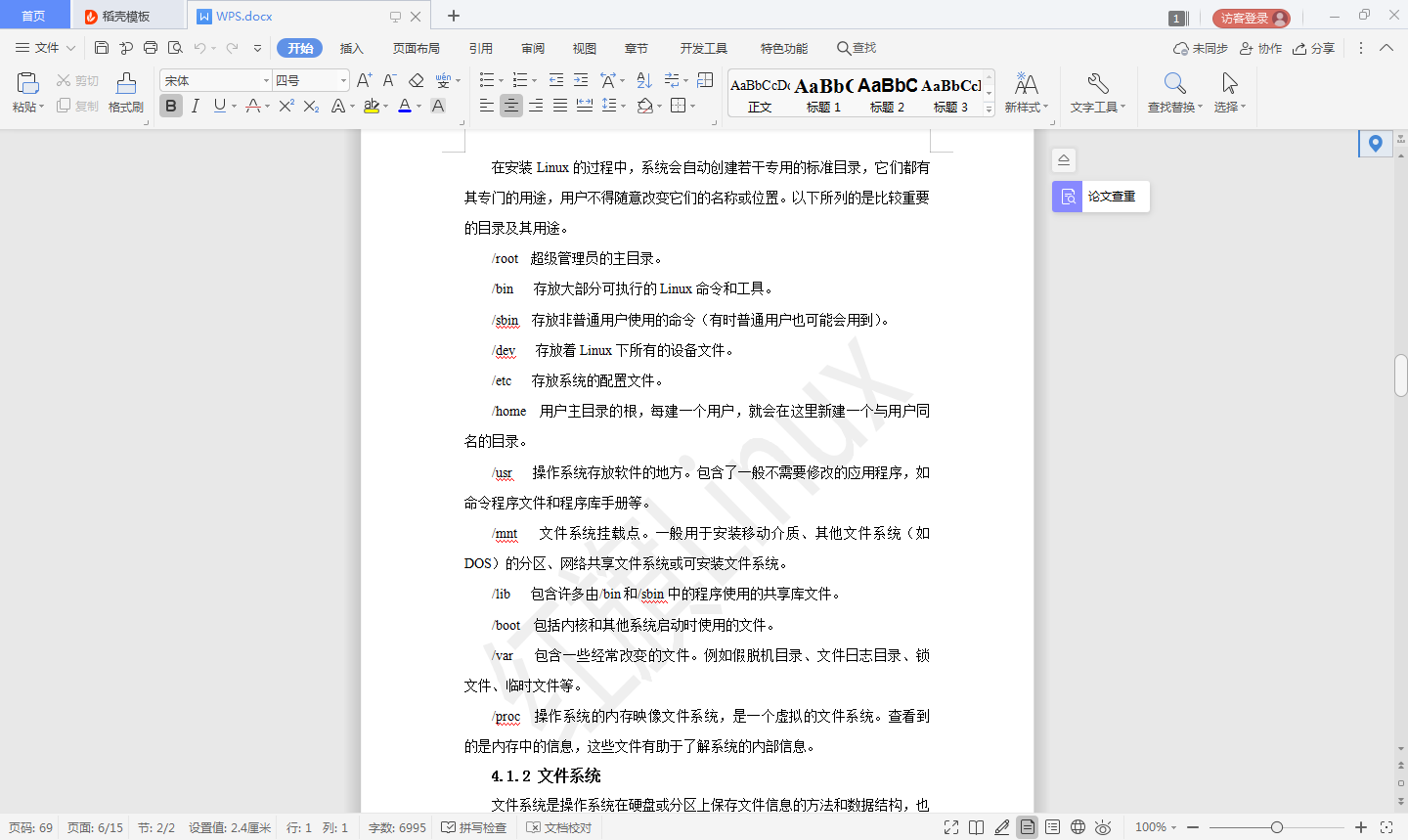Viewport: 1408px width, 840px height.
Task: Toggle justified text alignment
Action: [x=560, y=106]
